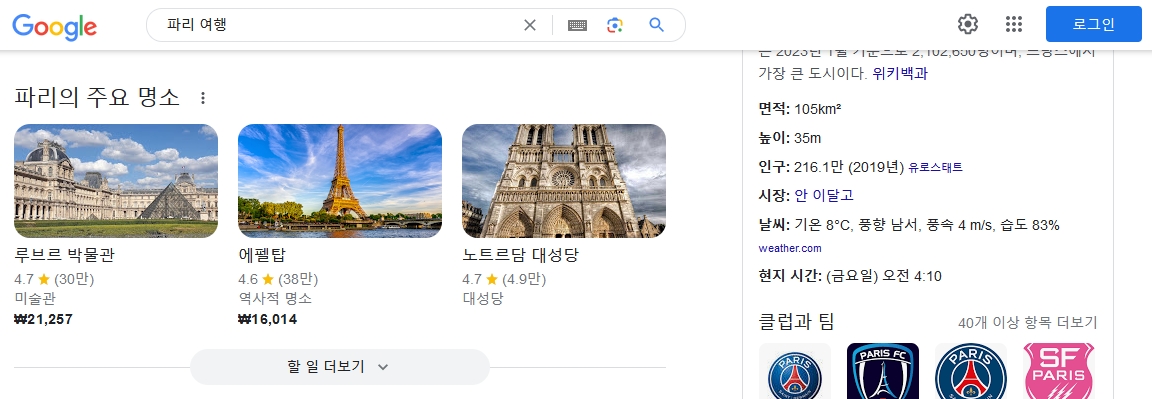The image size is (1152, 399).
Task: Open Paris FC club logo
Action: coord(883,371)
